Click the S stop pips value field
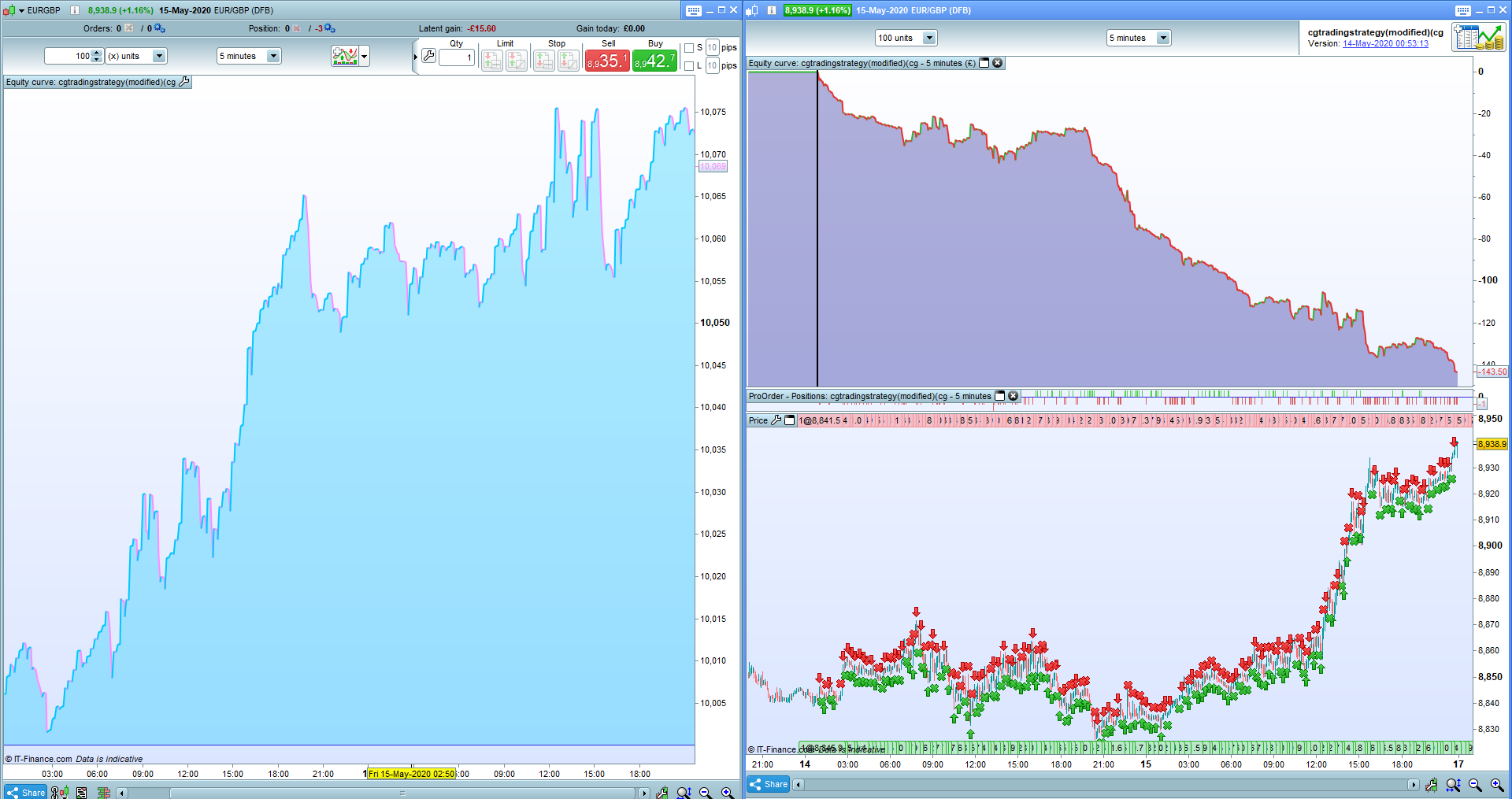 click(712, 47)
